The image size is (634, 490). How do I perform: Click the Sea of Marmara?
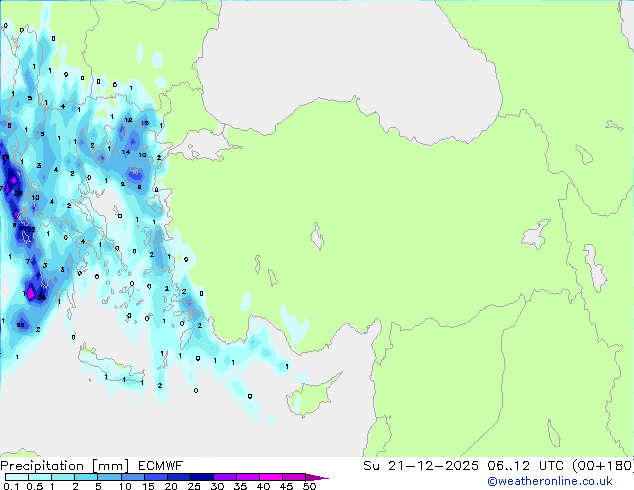207,148
